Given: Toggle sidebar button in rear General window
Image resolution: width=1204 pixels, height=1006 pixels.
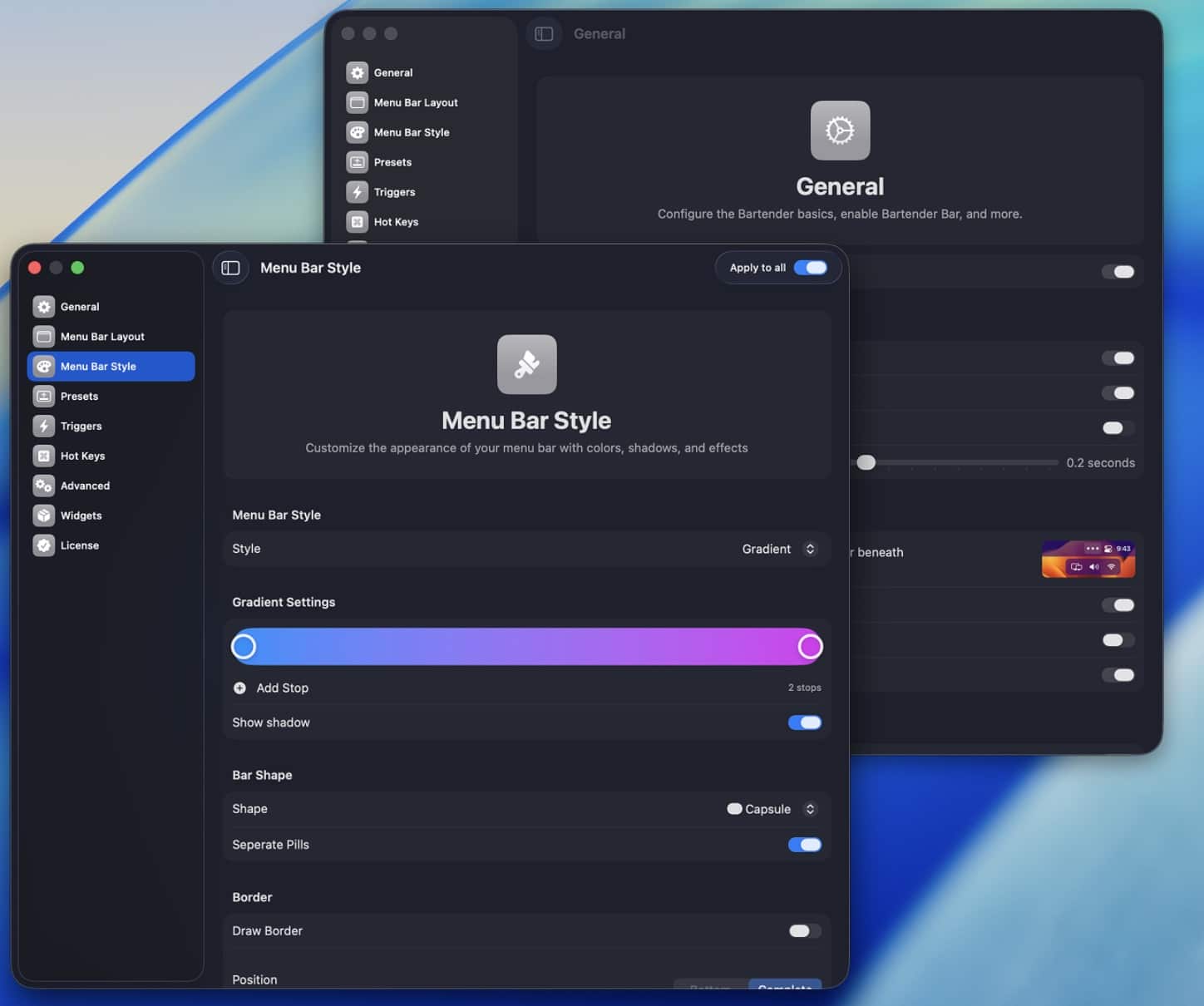Looking at the screenshot, I should 545,34.
